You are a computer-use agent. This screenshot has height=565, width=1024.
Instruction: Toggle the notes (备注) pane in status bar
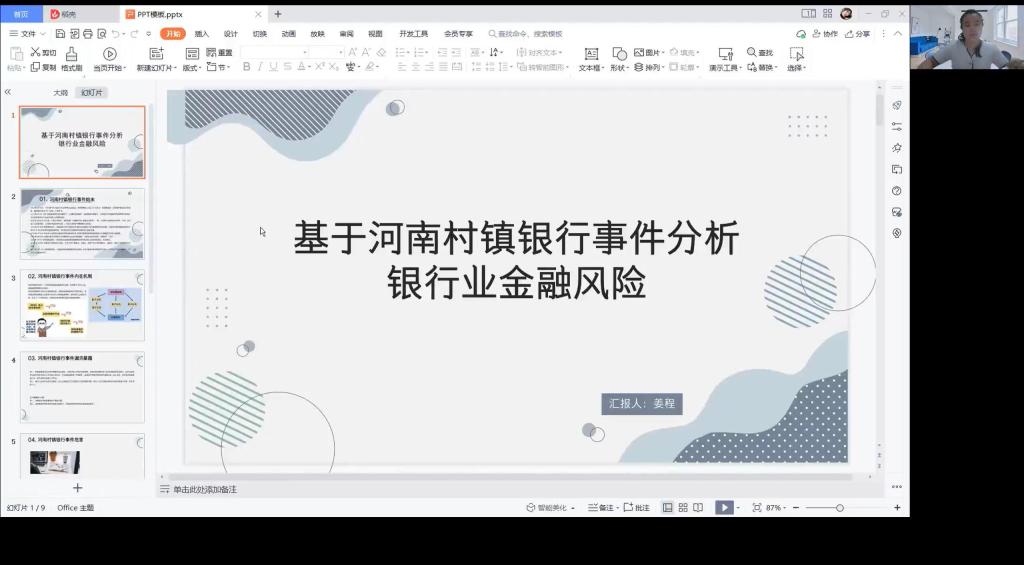click(601, 508)
